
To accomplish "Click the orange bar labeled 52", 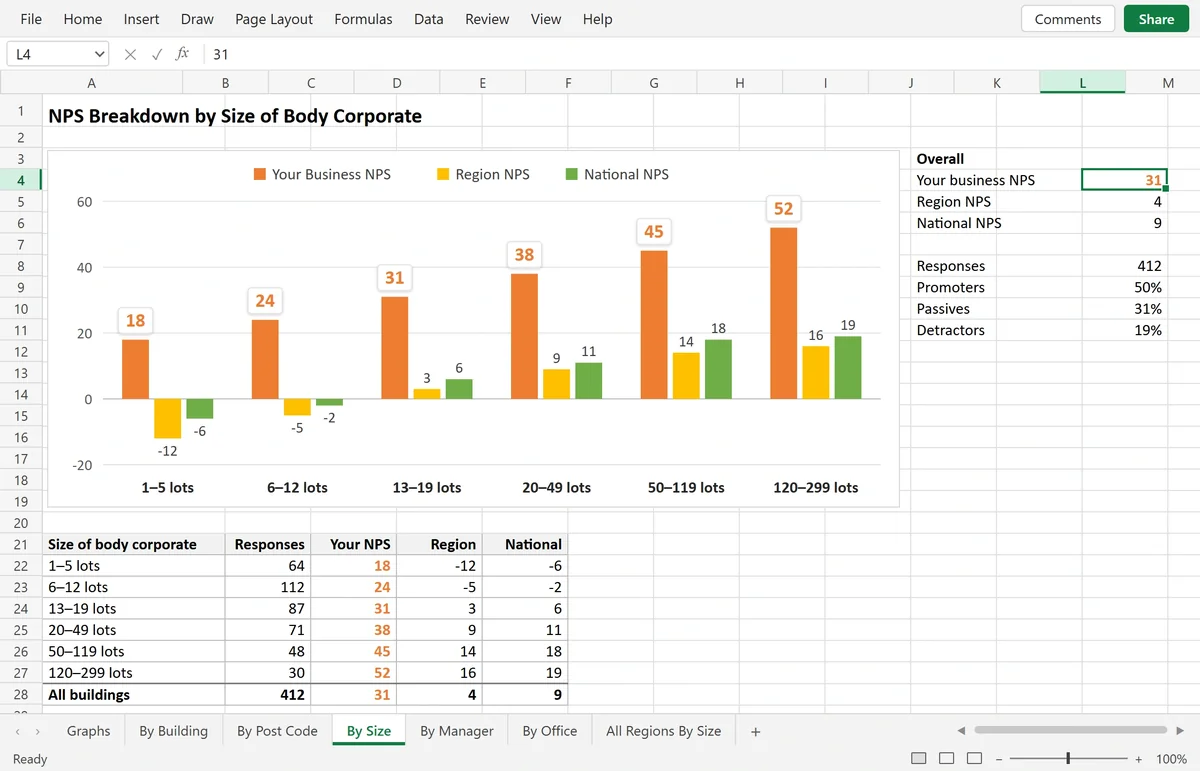I will 784,313.
